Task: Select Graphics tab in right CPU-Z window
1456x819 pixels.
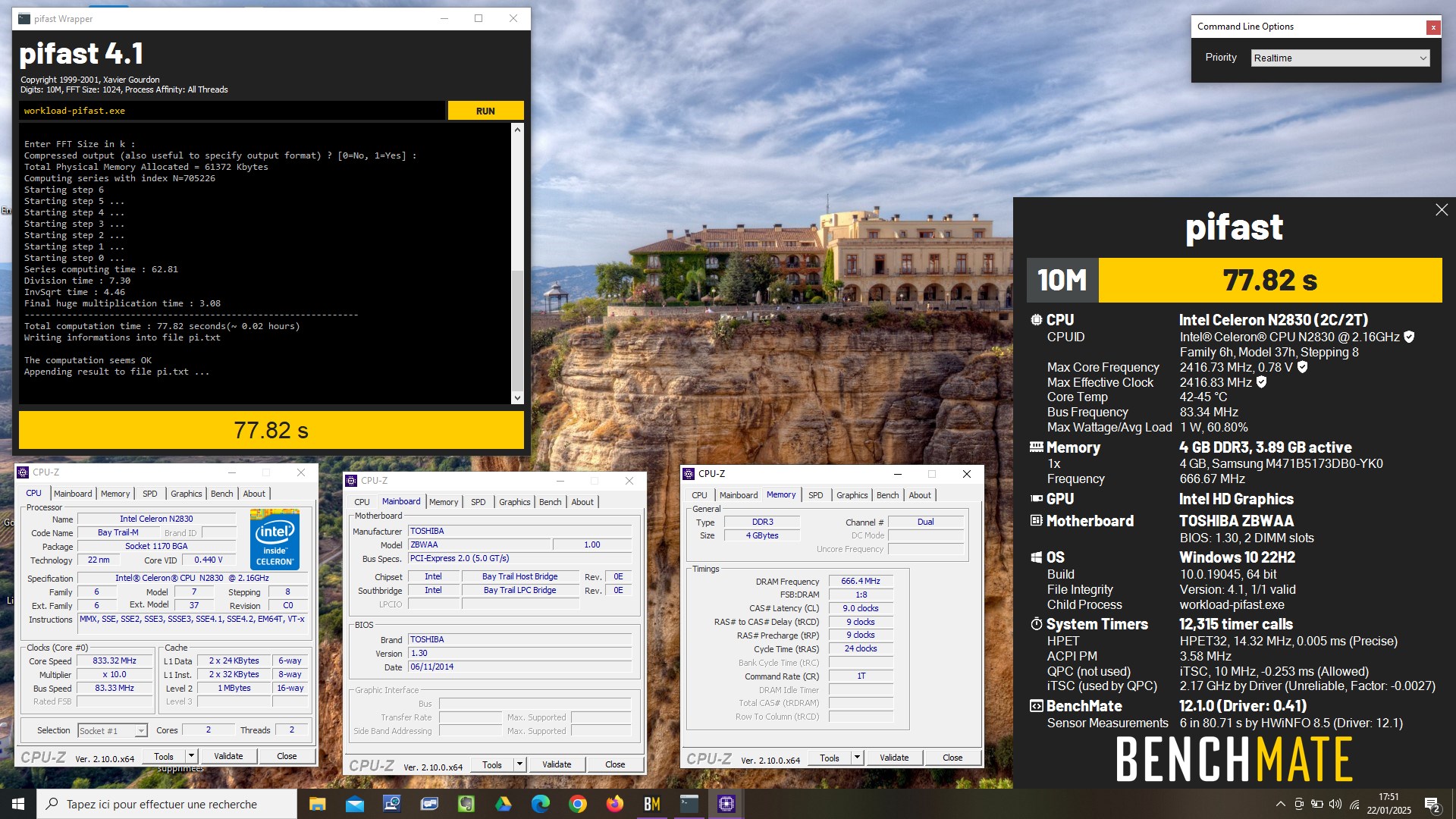Action: click(852, 495)
